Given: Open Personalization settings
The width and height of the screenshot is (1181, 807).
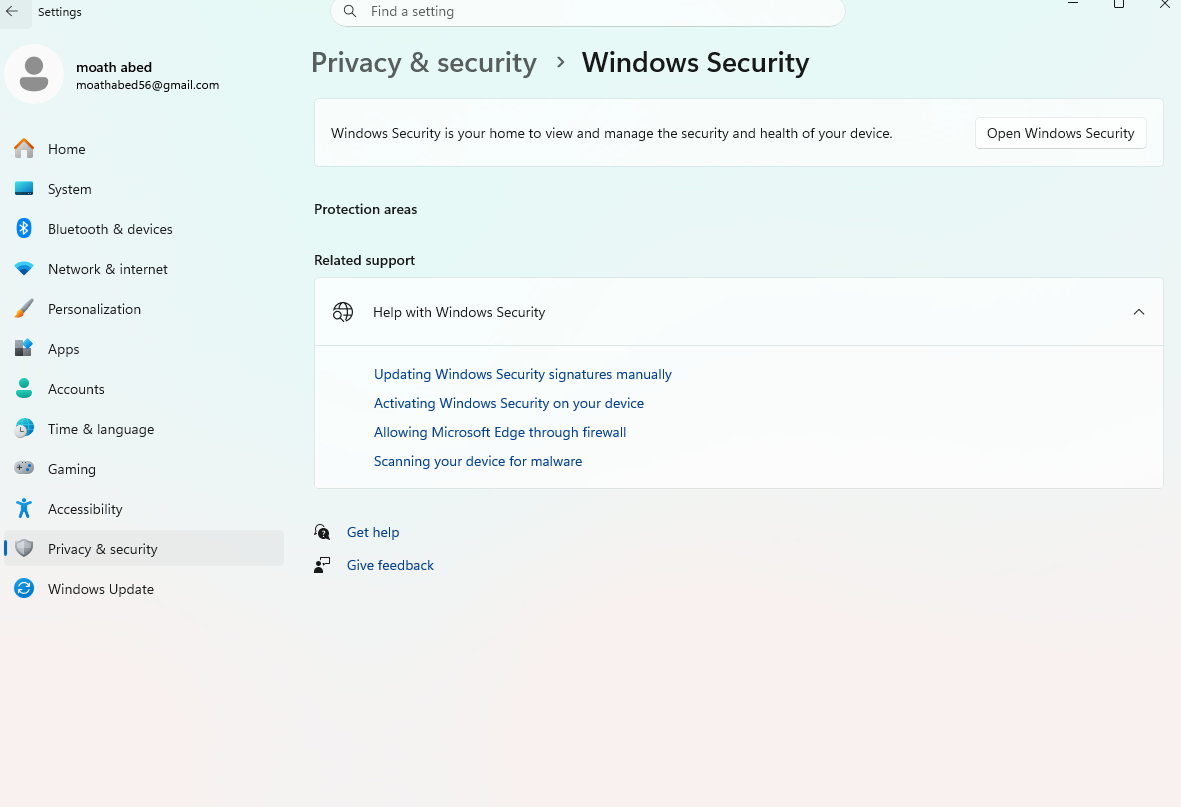Looking at the screenshot, I should (144, 309).
